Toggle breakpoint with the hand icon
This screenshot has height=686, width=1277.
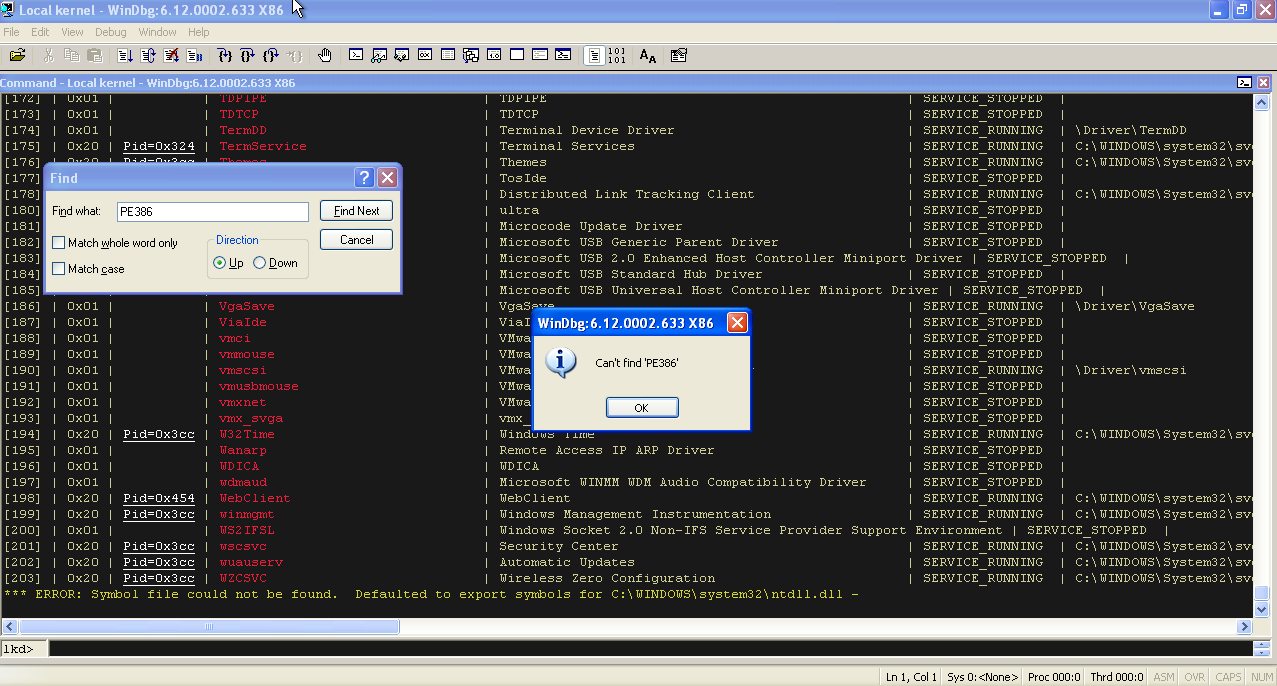point(325,55)
